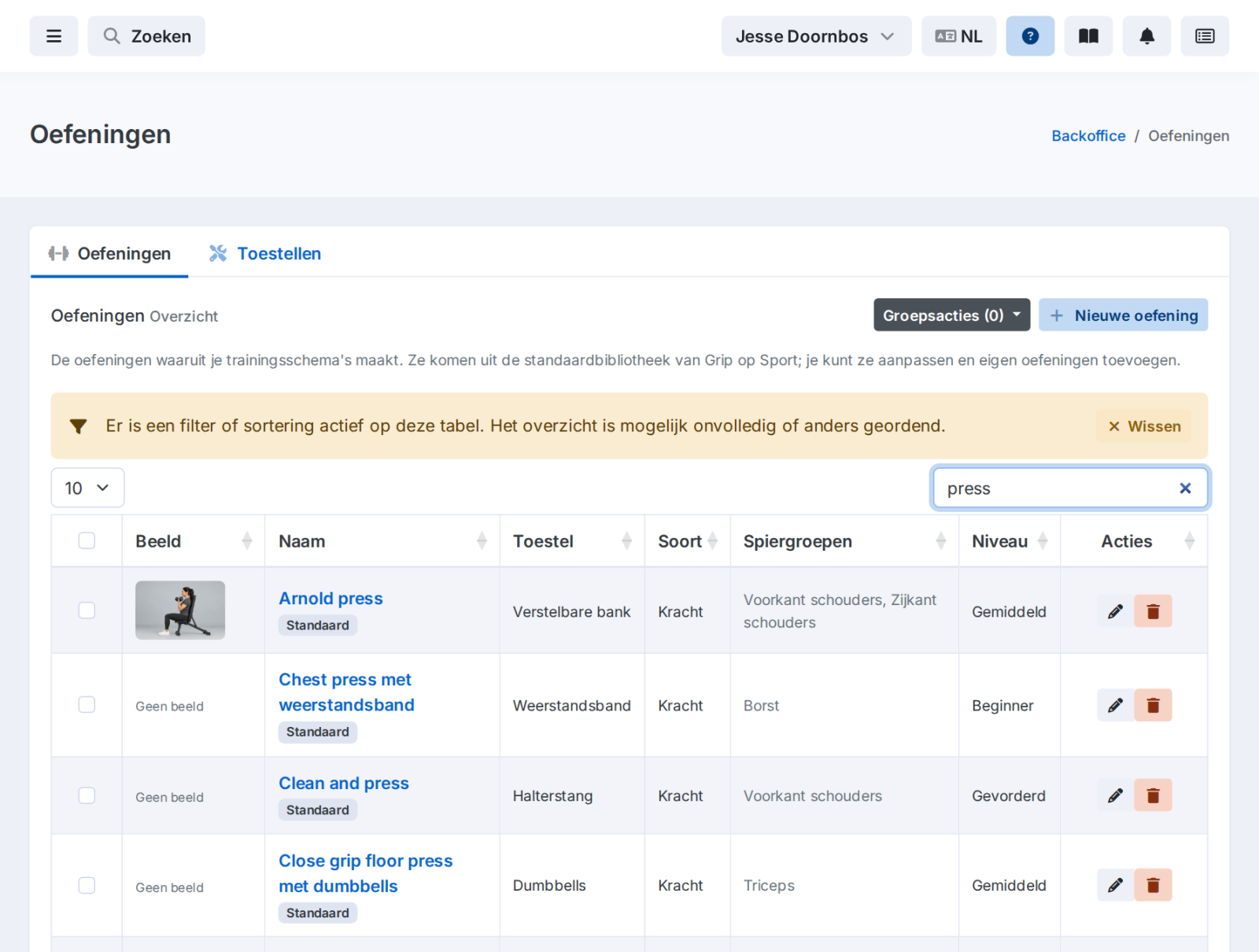Sort the table by Naam column
Screen dimensions: 1259x952
pos(382,541)
